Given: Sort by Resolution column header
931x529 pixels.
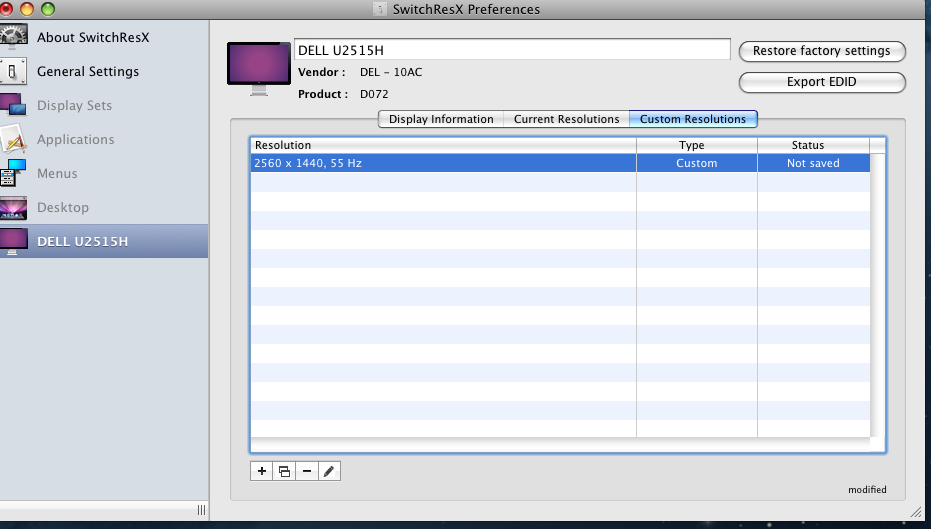Looking at the screenshot, I should tap(443, 145).
